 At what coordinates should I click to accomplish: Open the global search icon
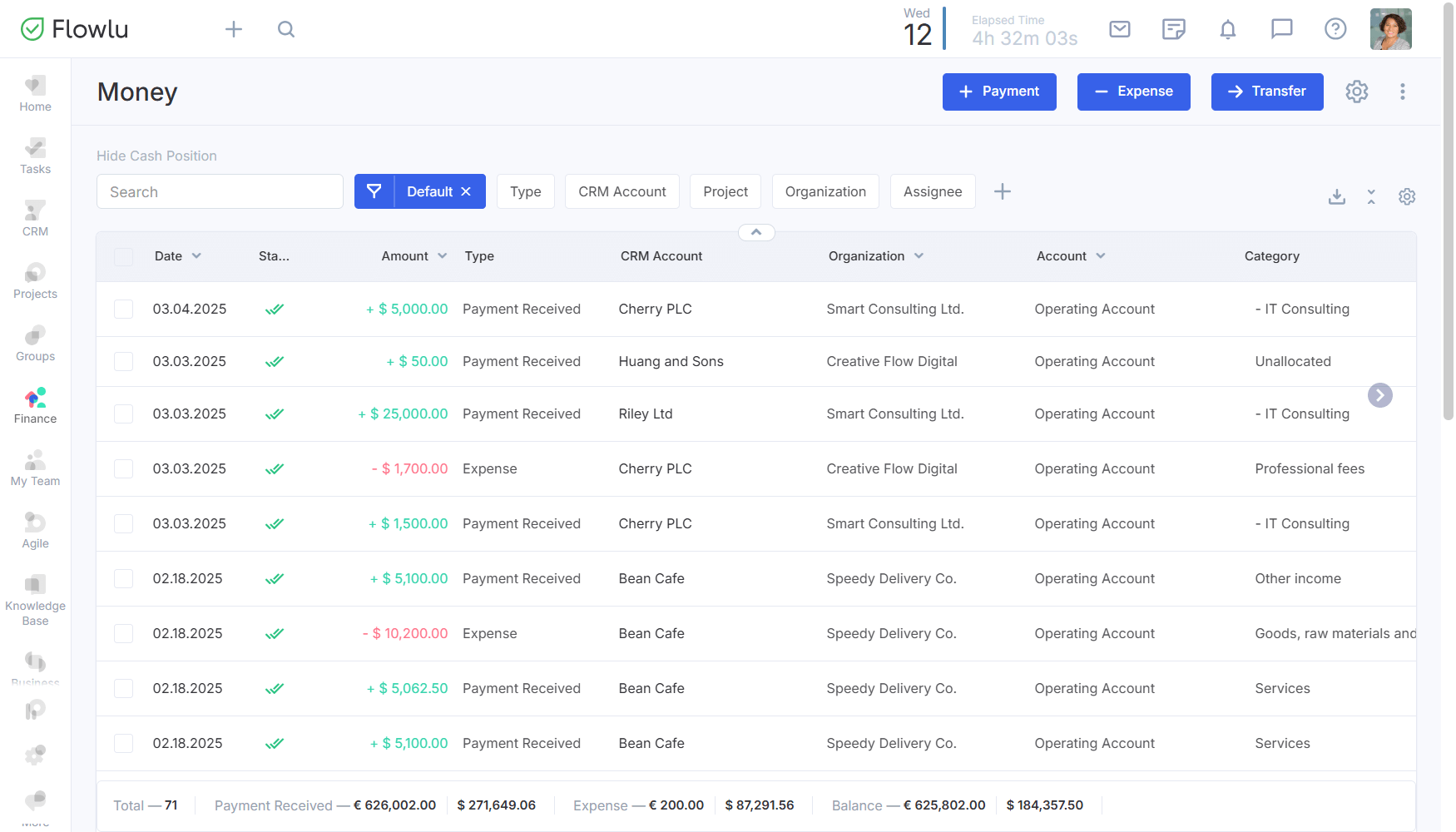point(286,29)
